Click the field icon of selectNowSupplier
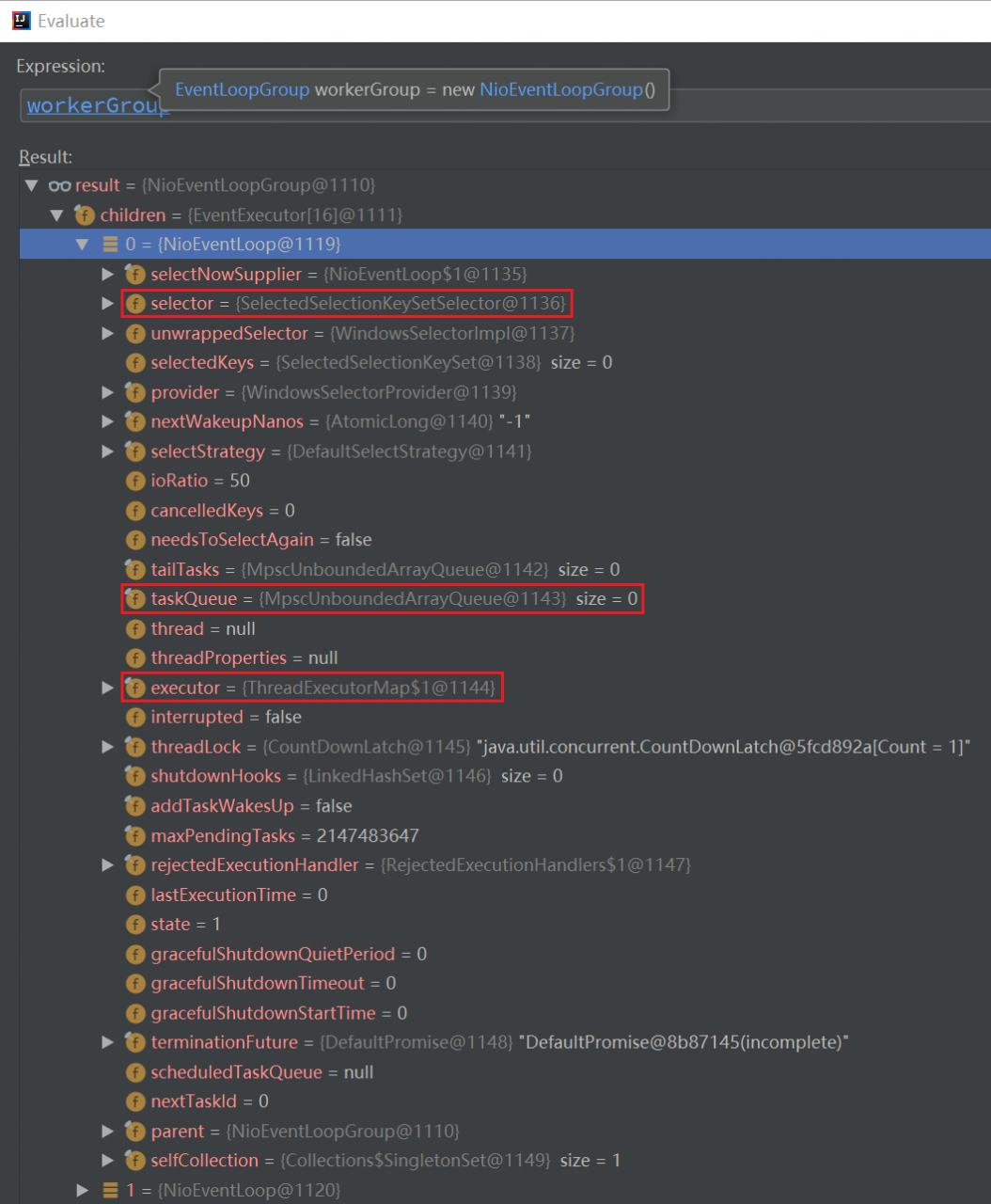 (x=135, y=275)
